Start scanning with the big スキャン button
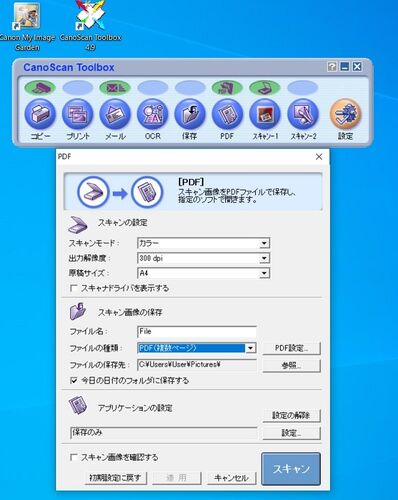This screenshot has height=500, width=398. point(291,469)
